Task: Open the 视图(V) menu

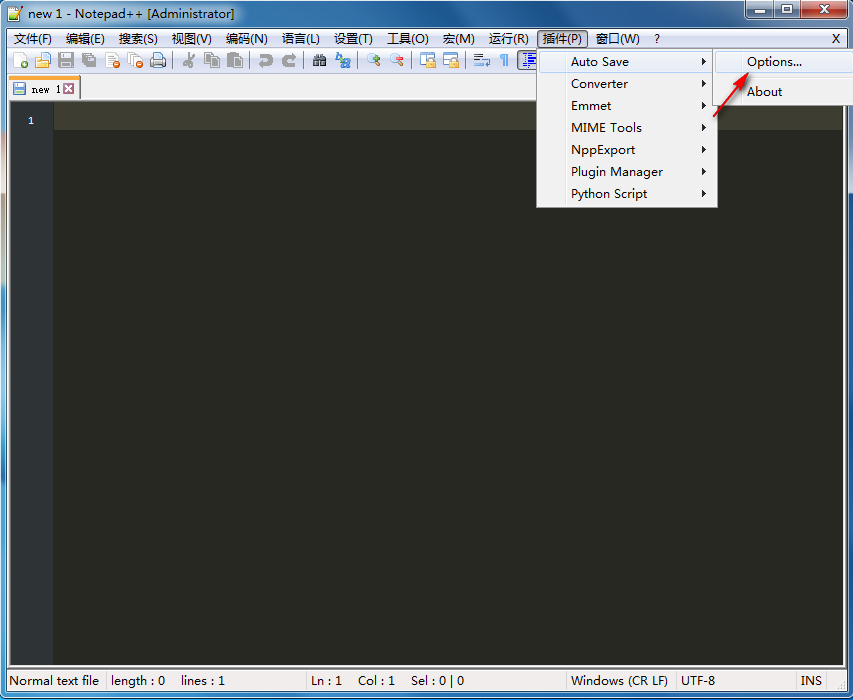Action: pos(191,39)
